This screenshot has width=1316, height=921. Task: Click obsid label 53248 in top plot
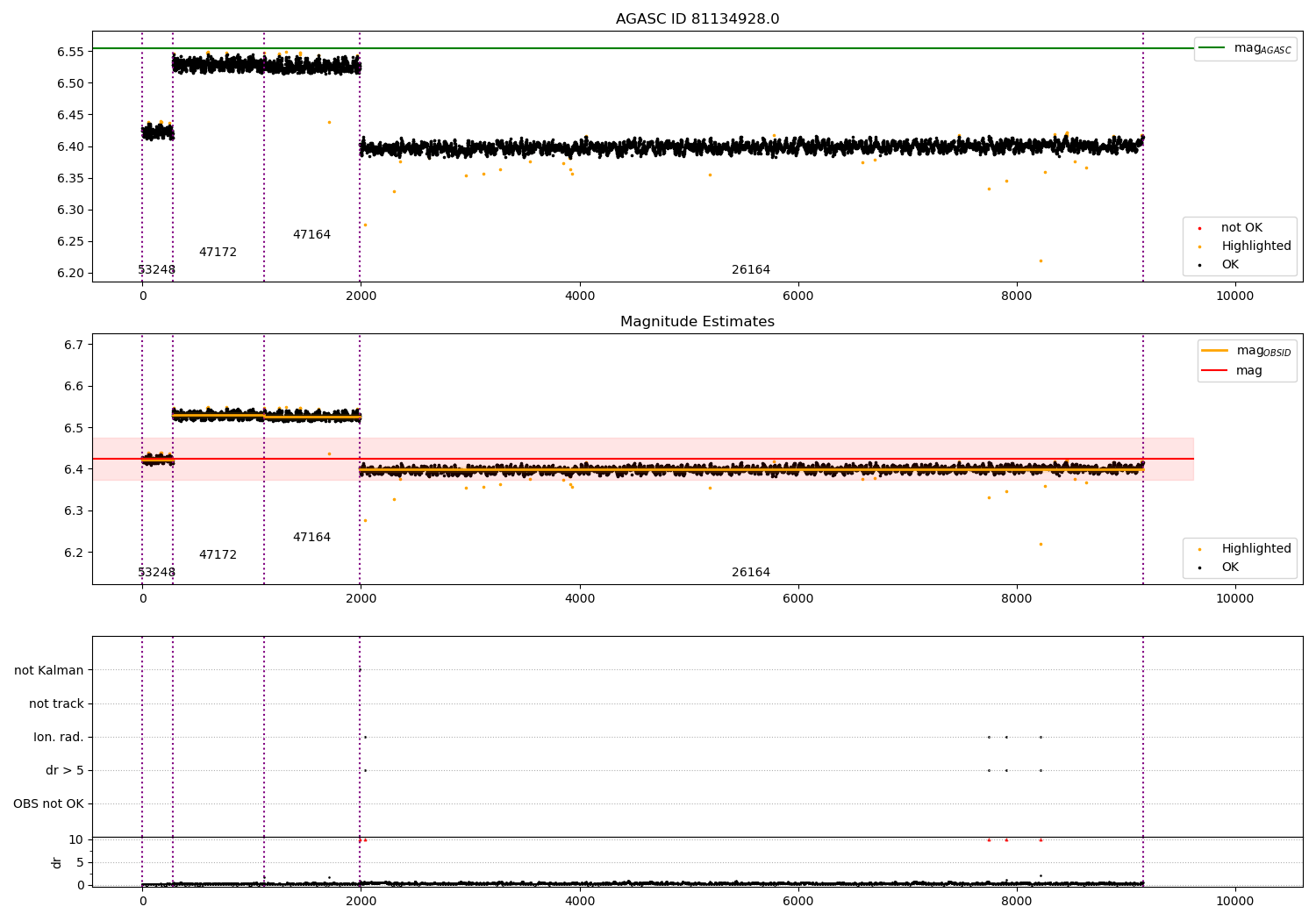[156, 270]
